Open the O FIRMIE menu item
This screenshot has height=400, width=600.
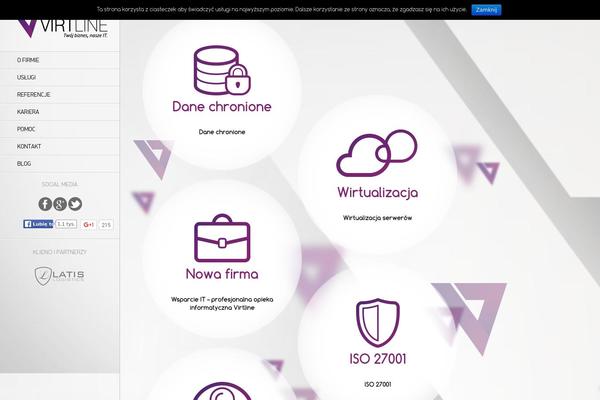pyautogui.click(x=60, y=60)
